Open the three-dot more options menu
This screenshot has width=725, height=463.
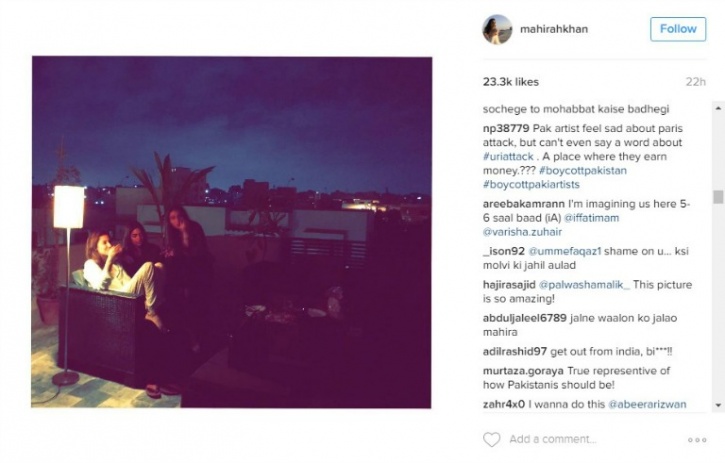697,440
